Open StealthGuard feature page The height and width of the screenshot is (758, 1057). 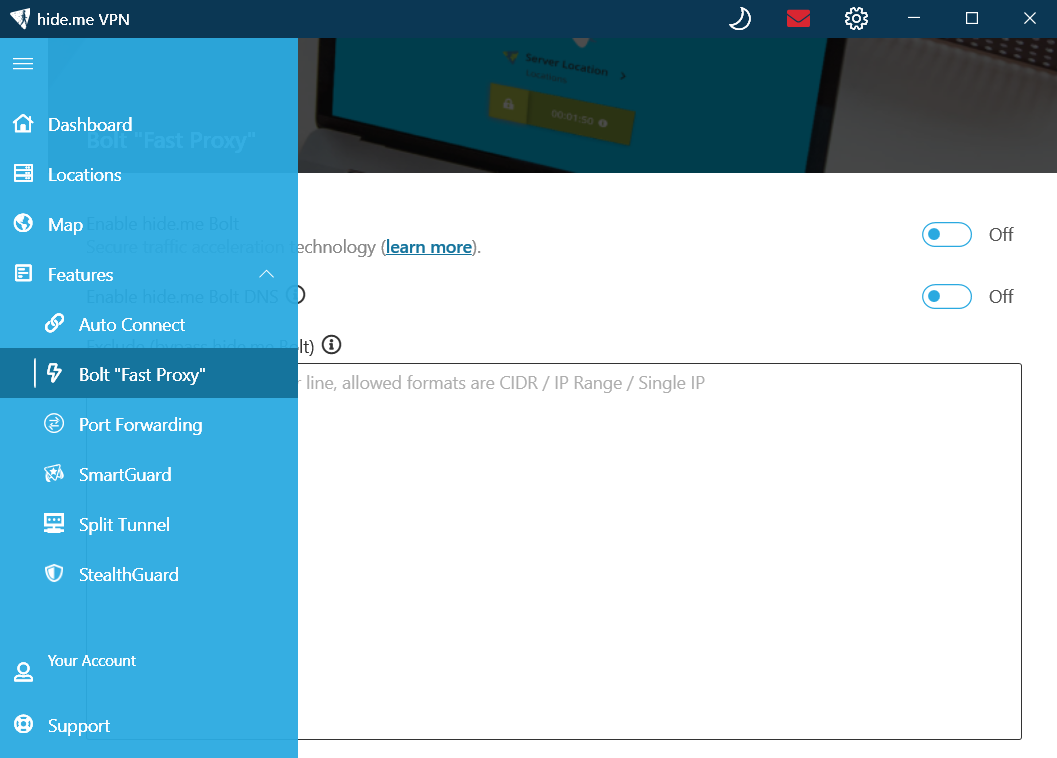(149, 574)
